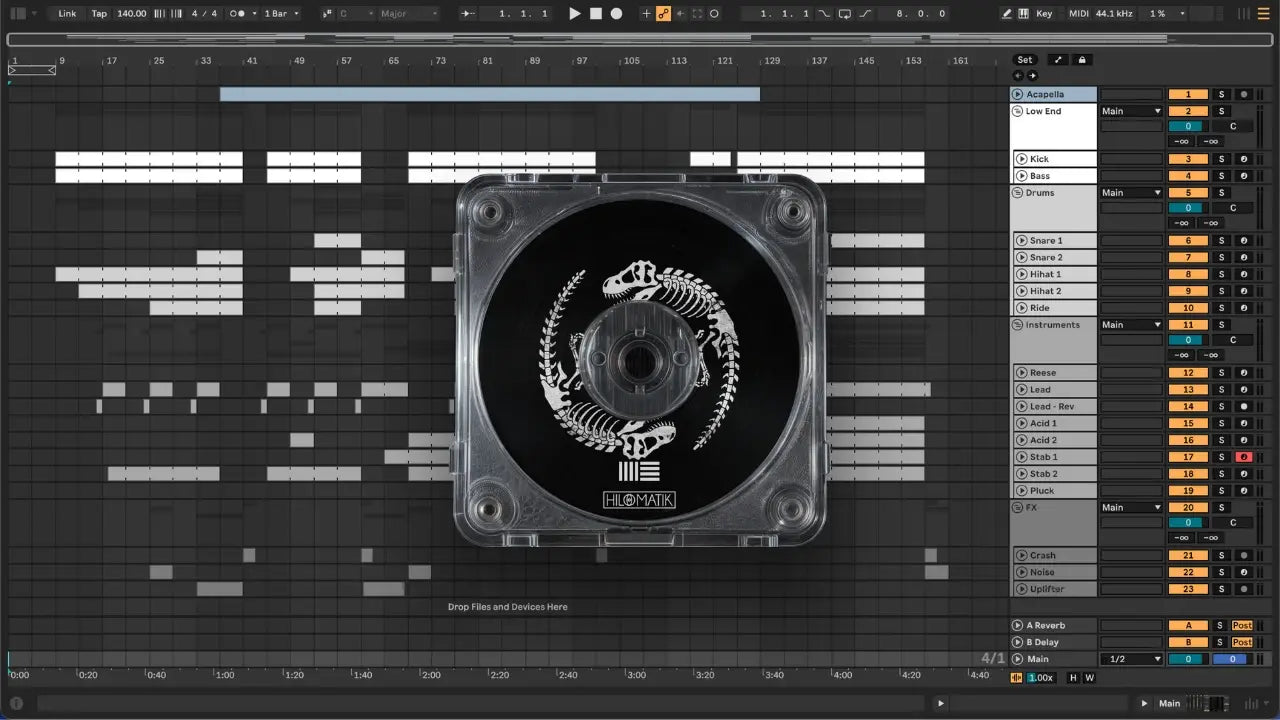Click the Tap tempo button

coord(99,14)
